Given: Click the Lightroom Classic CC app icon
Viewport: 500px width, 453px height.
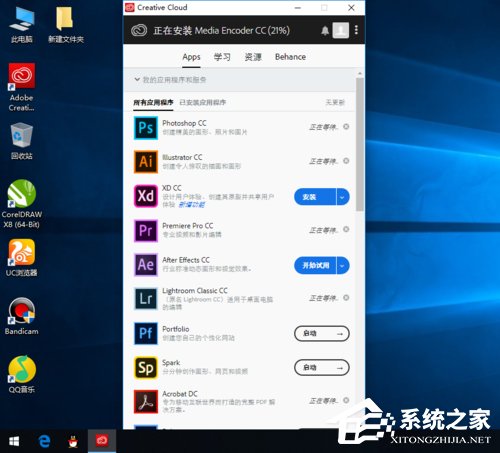Looking at the screenshot, I should 146,299.
